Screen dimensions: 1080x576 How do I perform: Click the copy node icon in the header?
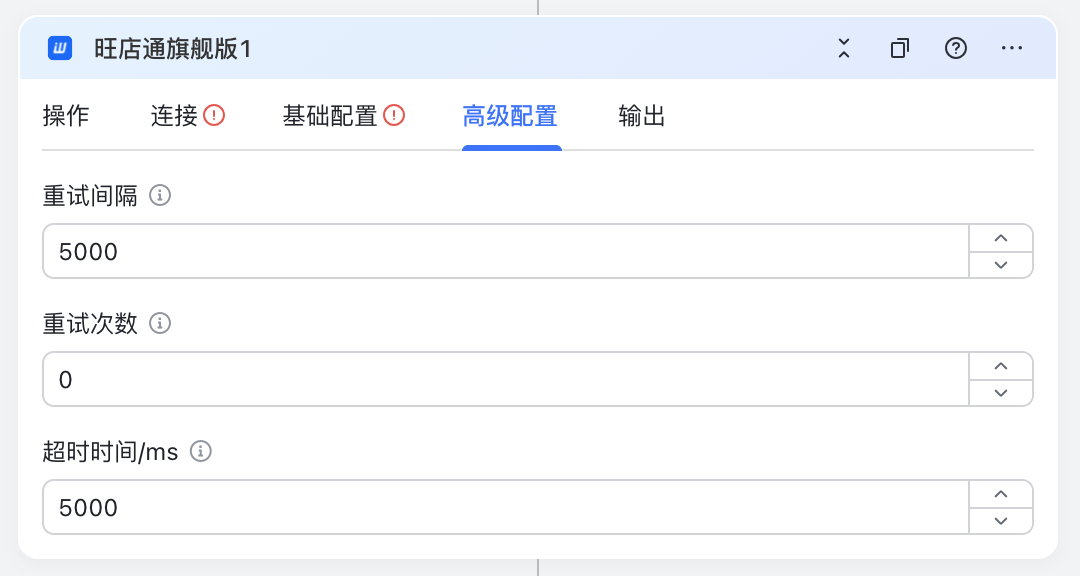tap(900, 48)
